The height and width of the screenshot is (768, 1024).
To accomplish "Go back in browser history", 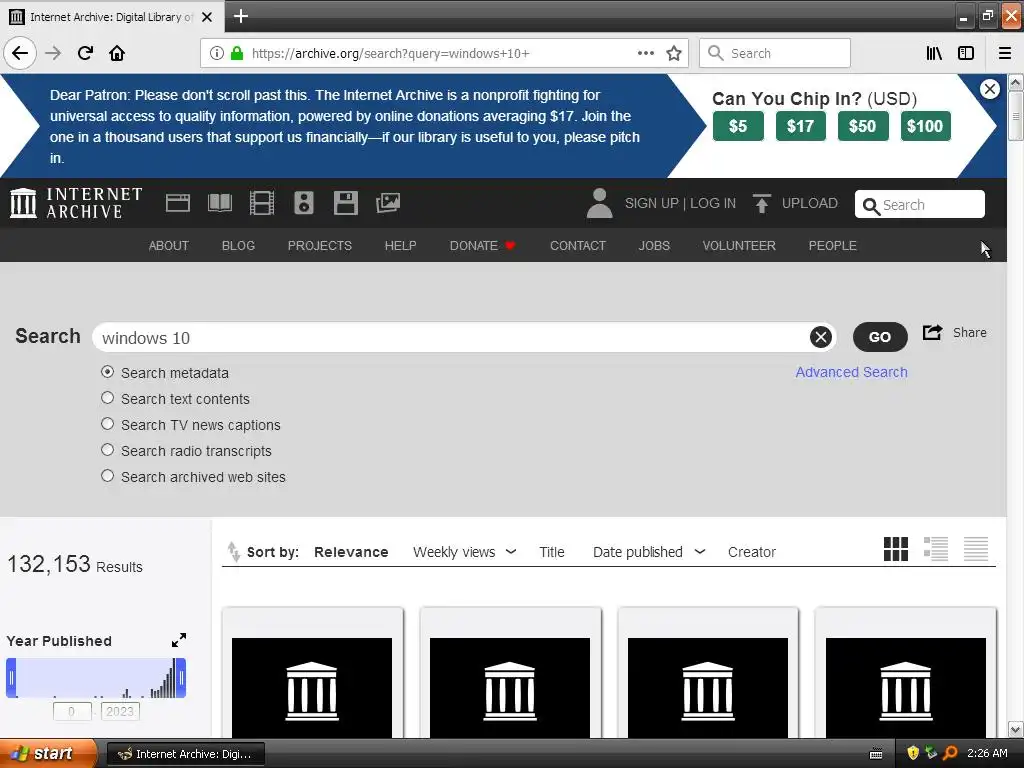I will [20, 53].
